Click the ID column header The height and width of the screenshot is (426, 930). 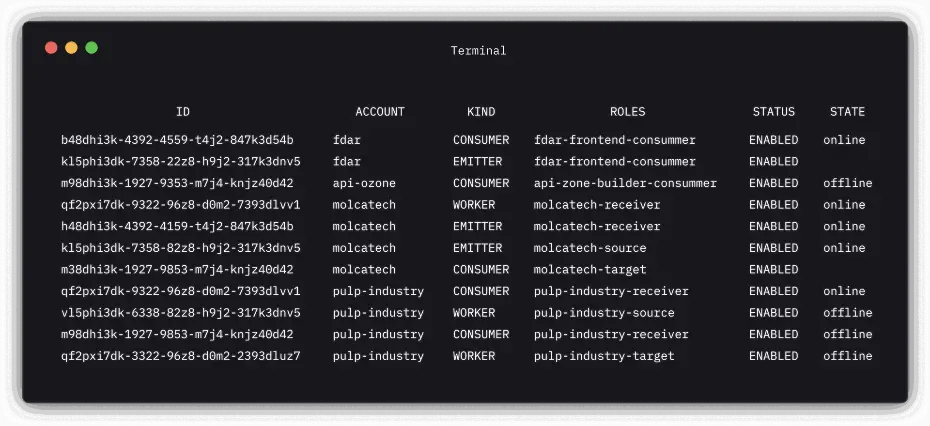[182, 112]
